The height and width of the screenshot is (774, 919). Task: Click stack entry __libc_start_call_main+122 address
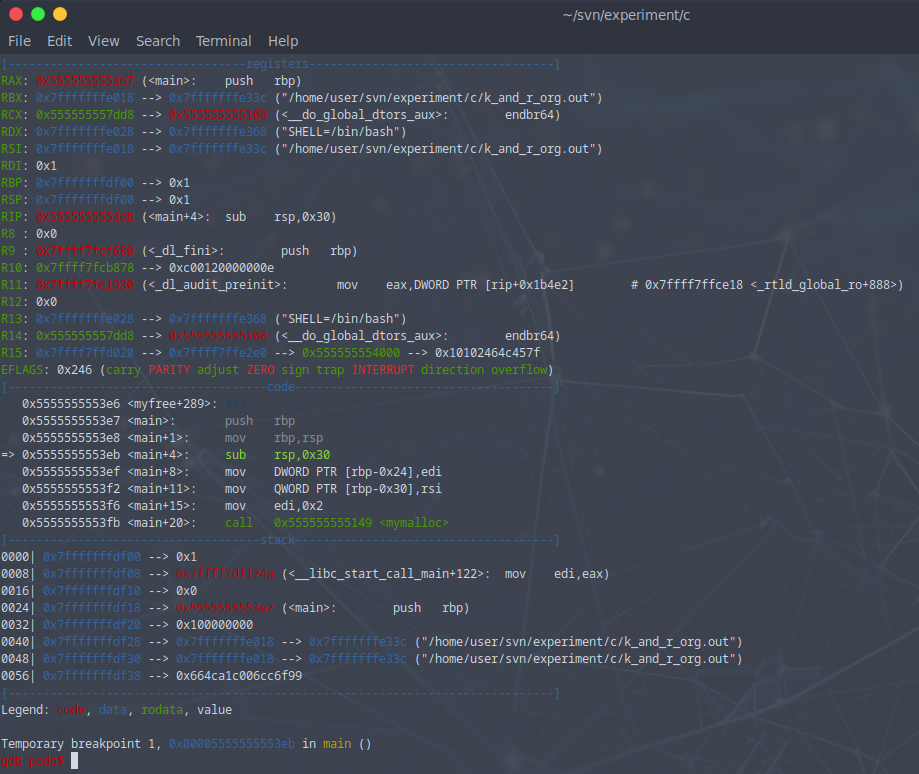point(225,574)
